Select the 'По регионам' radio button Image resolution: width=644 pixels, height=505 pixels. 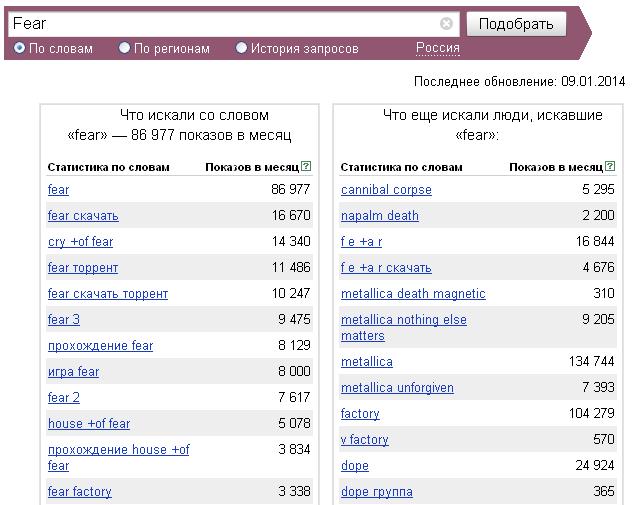pyautogui.click(x=124, y=48)
